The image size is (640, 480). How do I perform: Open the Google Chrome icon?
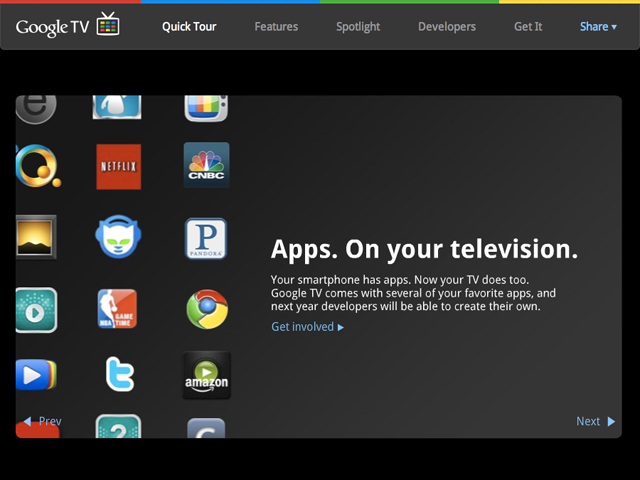tap(207, 309)
